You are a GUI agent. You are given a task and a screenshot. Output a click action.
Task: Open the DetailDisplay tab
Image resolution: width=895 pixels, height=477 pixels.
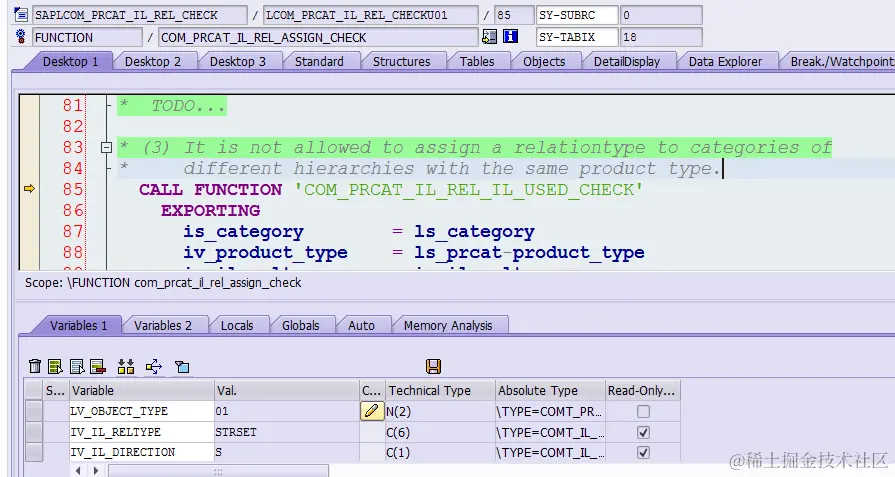pyautogui.click(x=627, y=62)
